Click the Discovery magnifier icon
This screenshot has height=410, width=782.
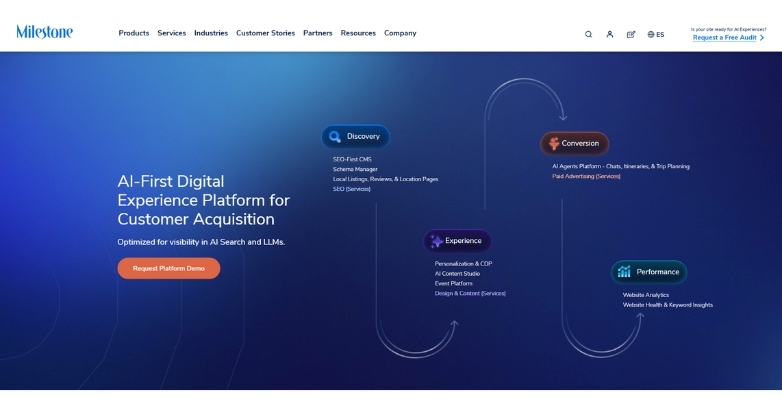pyautogui.click(x=335, y=137)
